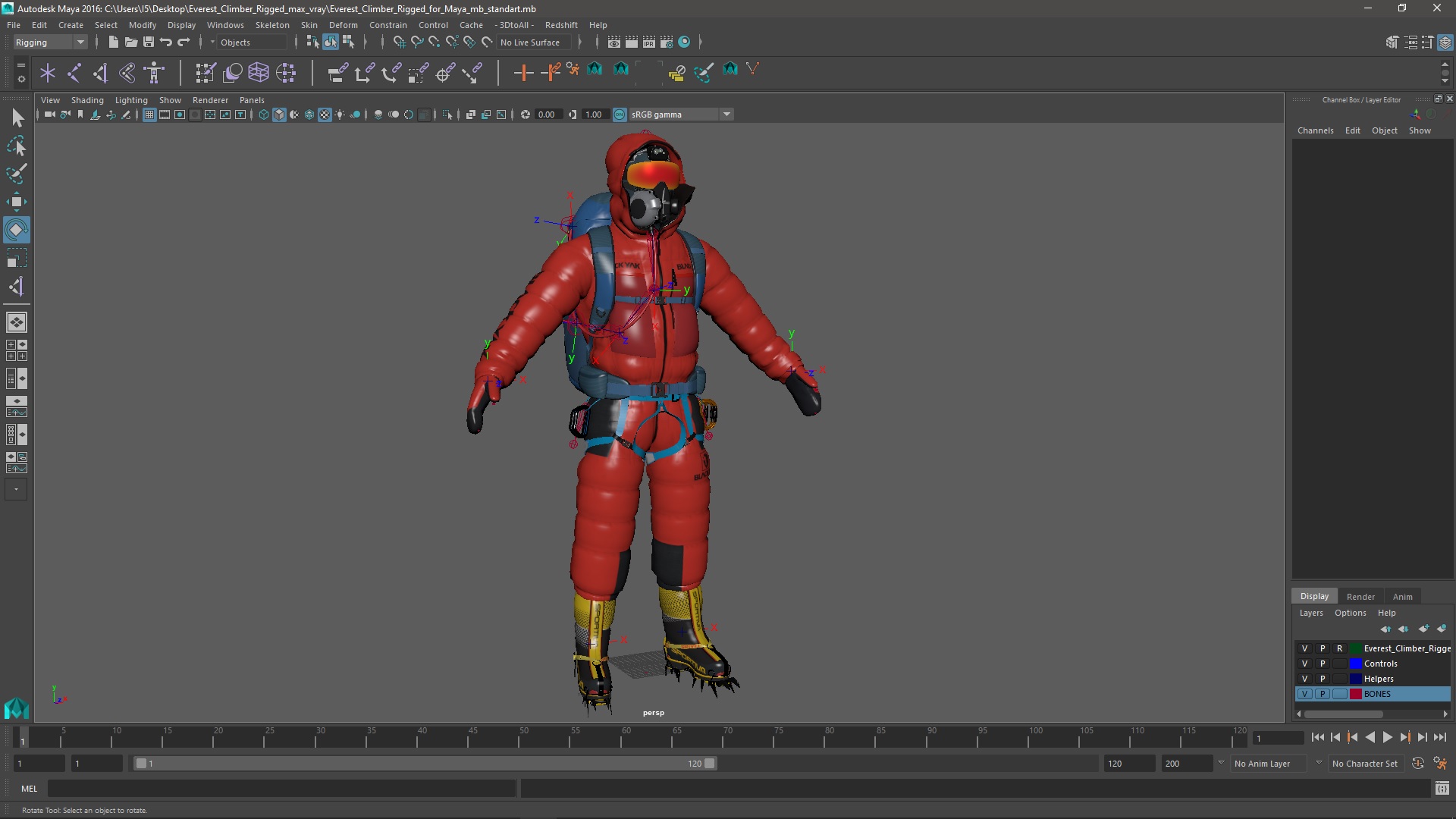The image size is (1456, 819).
Task: Click the BONES layer red color swatch
Action: click(1355, 694)
